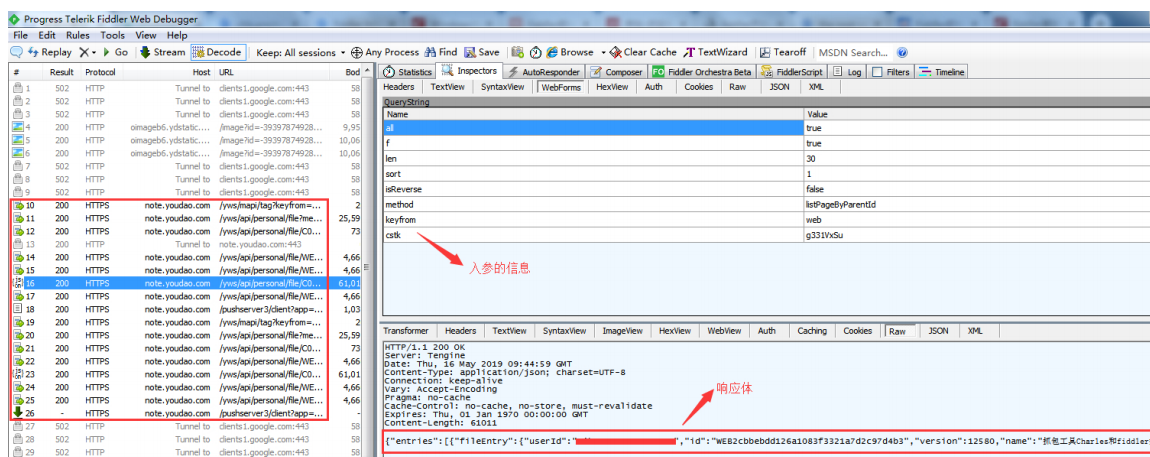Click the QueryString Name column header
Viewport: 1150px width, 457px height.
click(593, 114)
